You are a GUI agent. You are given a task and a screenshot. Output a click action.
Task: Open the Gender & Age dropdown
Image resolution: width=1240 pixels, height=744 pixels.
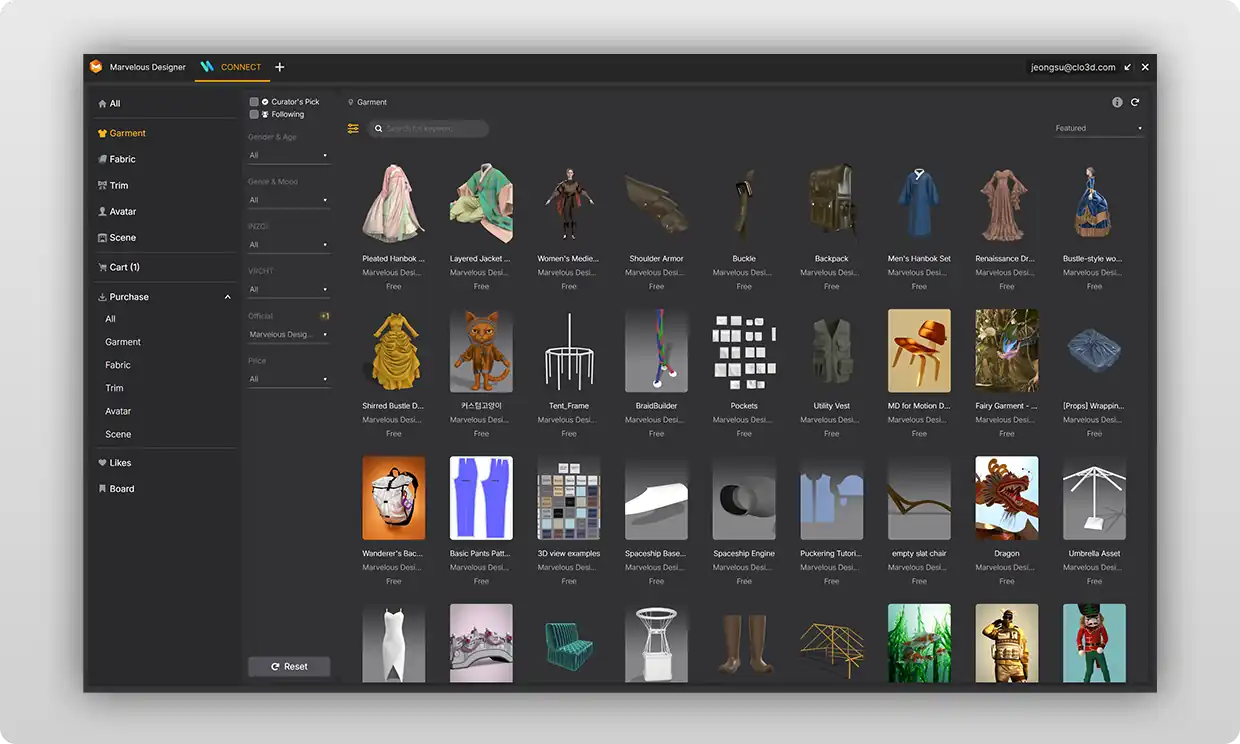tap(288, 155)
